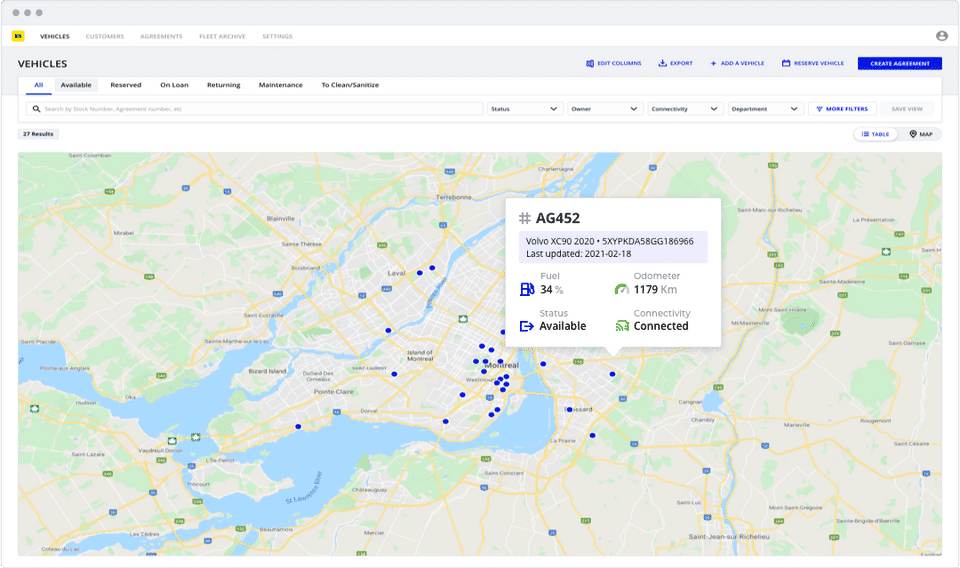Image resolution: width=960 pixels, height=568 pixels.
Task: Click the AG452 stock number heading
Action: (x=558, y=218)
